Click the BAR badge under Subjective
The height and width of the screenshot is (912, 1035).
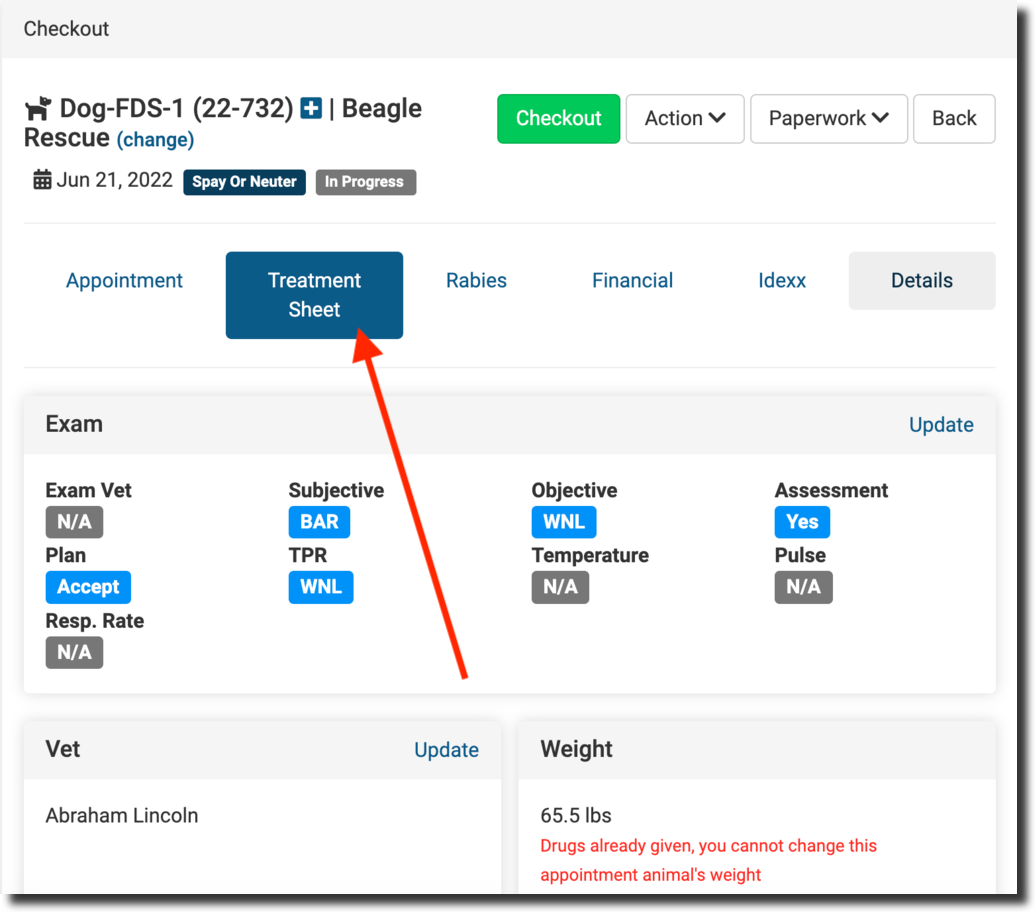(319, 522)
